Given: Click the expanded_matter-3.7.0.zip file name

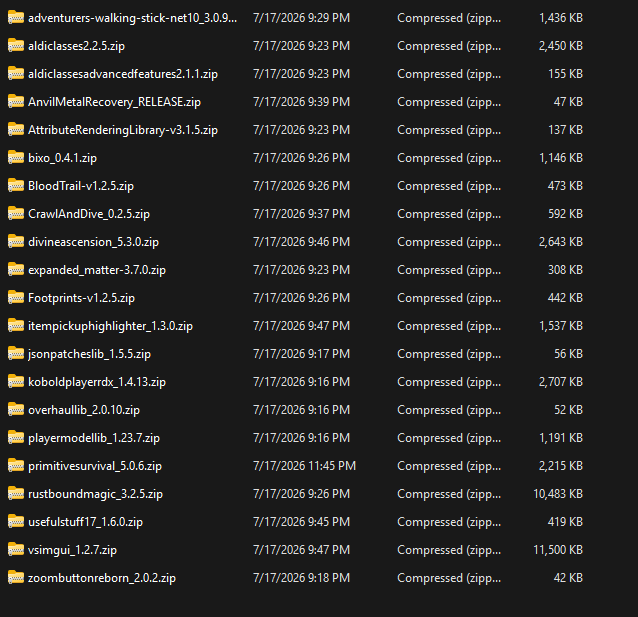Looking at the screenshot, I should [x=97, y=270].
